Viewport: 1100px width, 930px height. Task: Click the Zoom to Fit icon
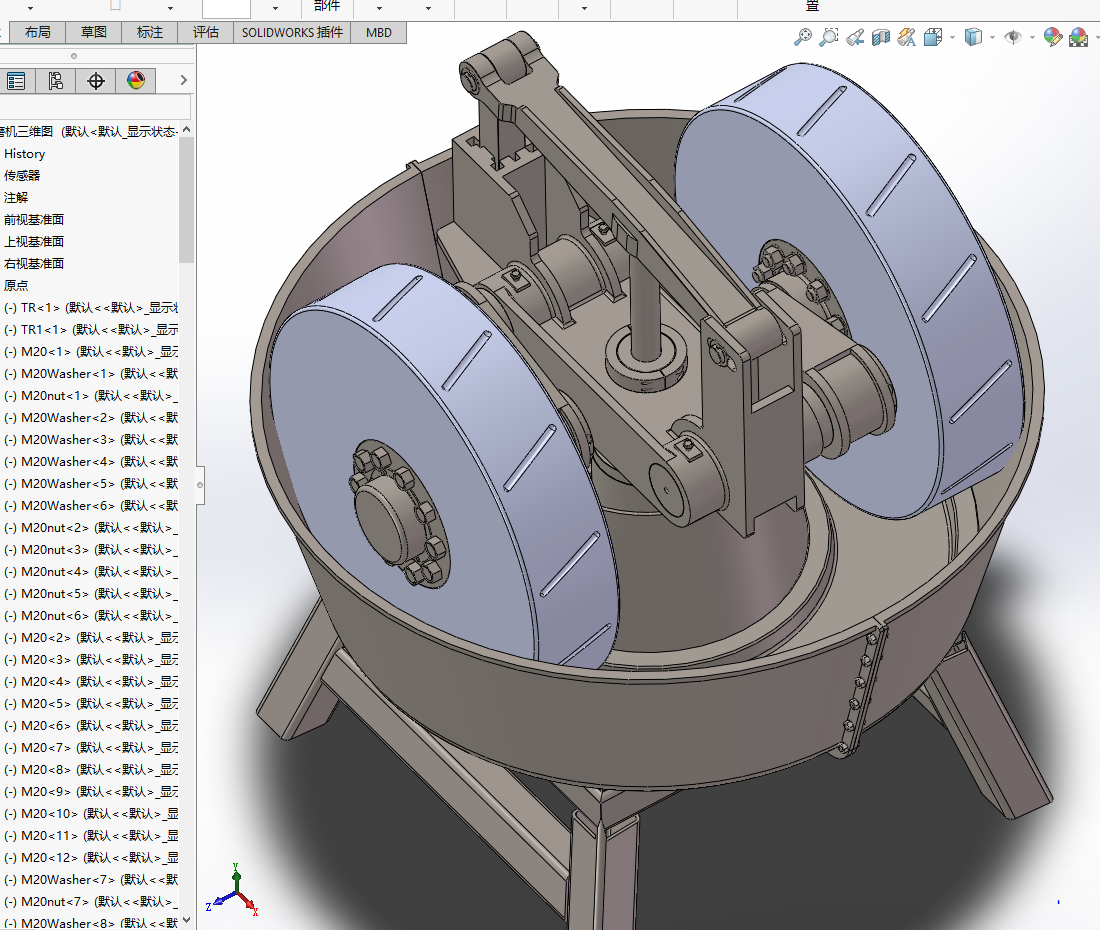803,37
